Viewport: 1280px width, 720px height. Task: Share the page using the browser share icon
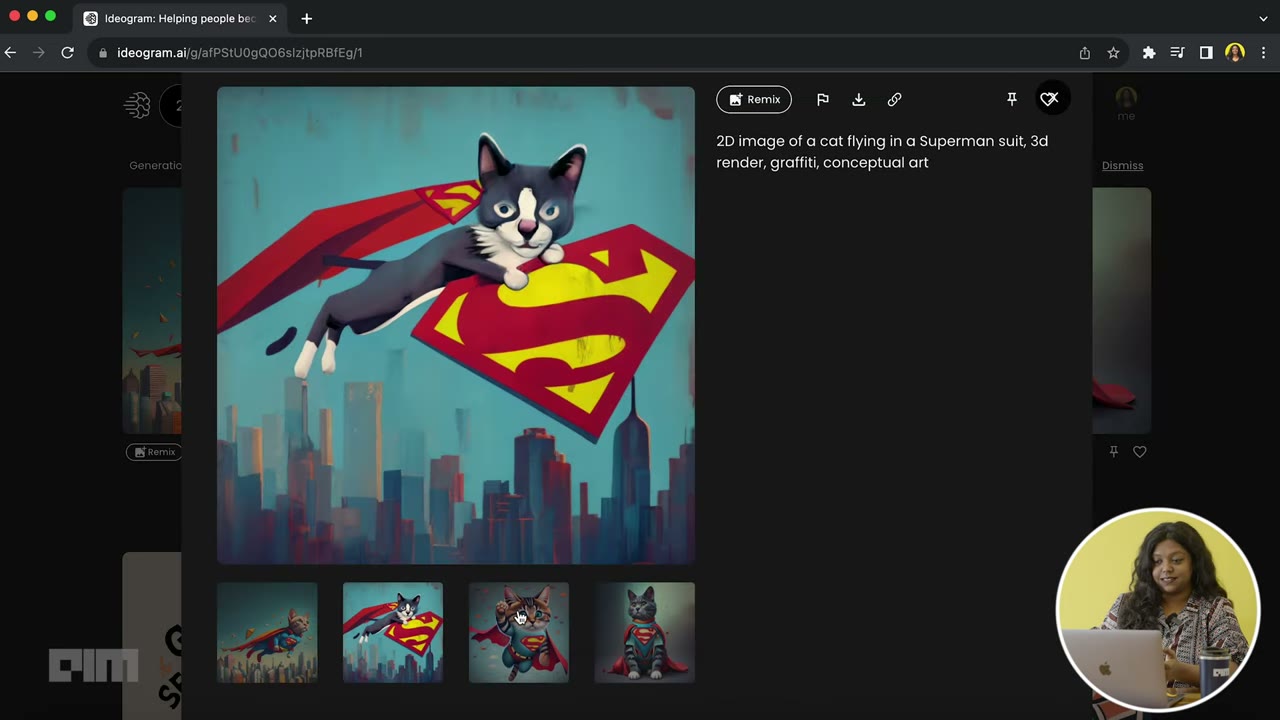1085,53
